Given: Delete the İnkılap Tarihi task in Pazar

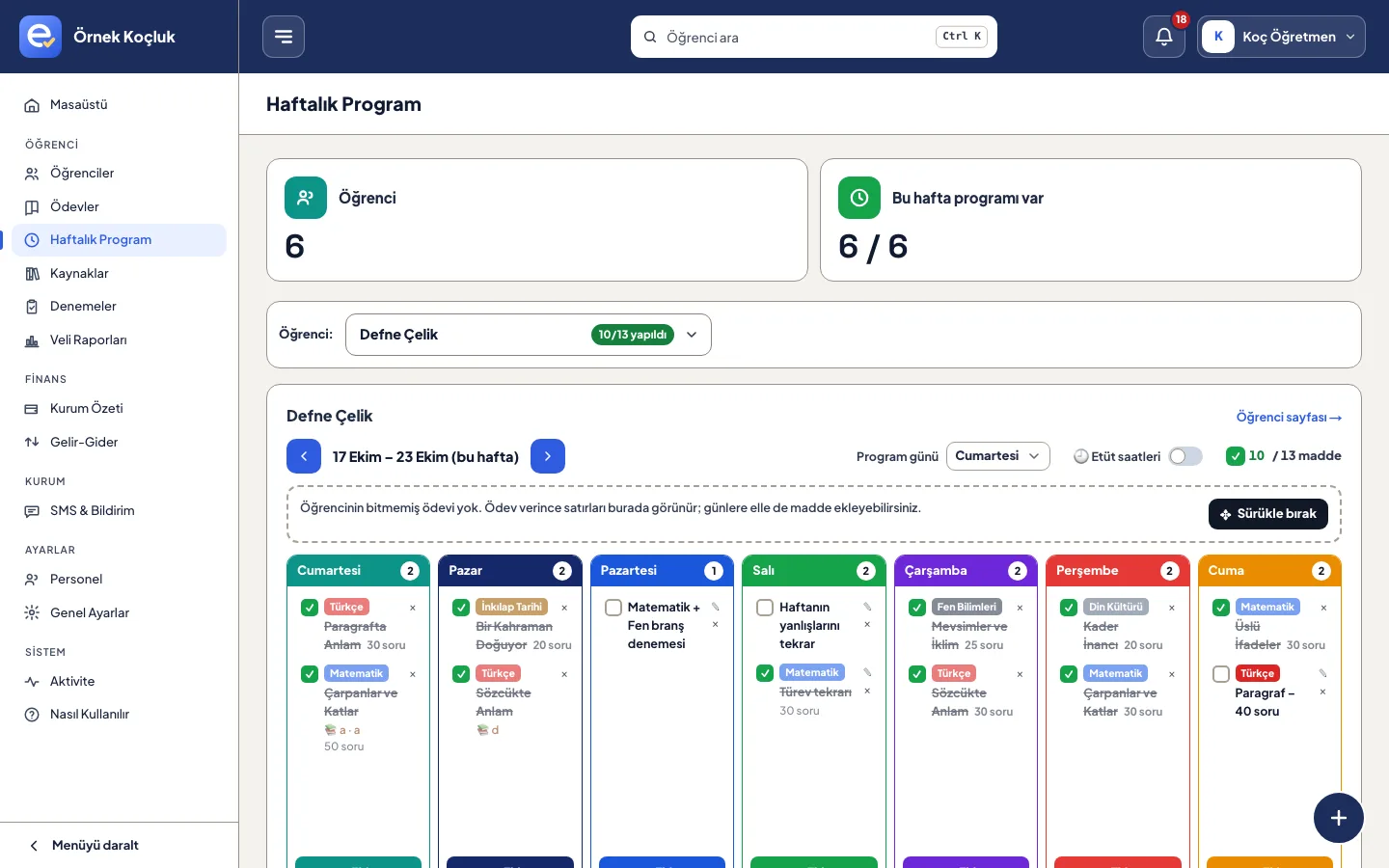Looking at the screenshot, I should click(564, 608).
